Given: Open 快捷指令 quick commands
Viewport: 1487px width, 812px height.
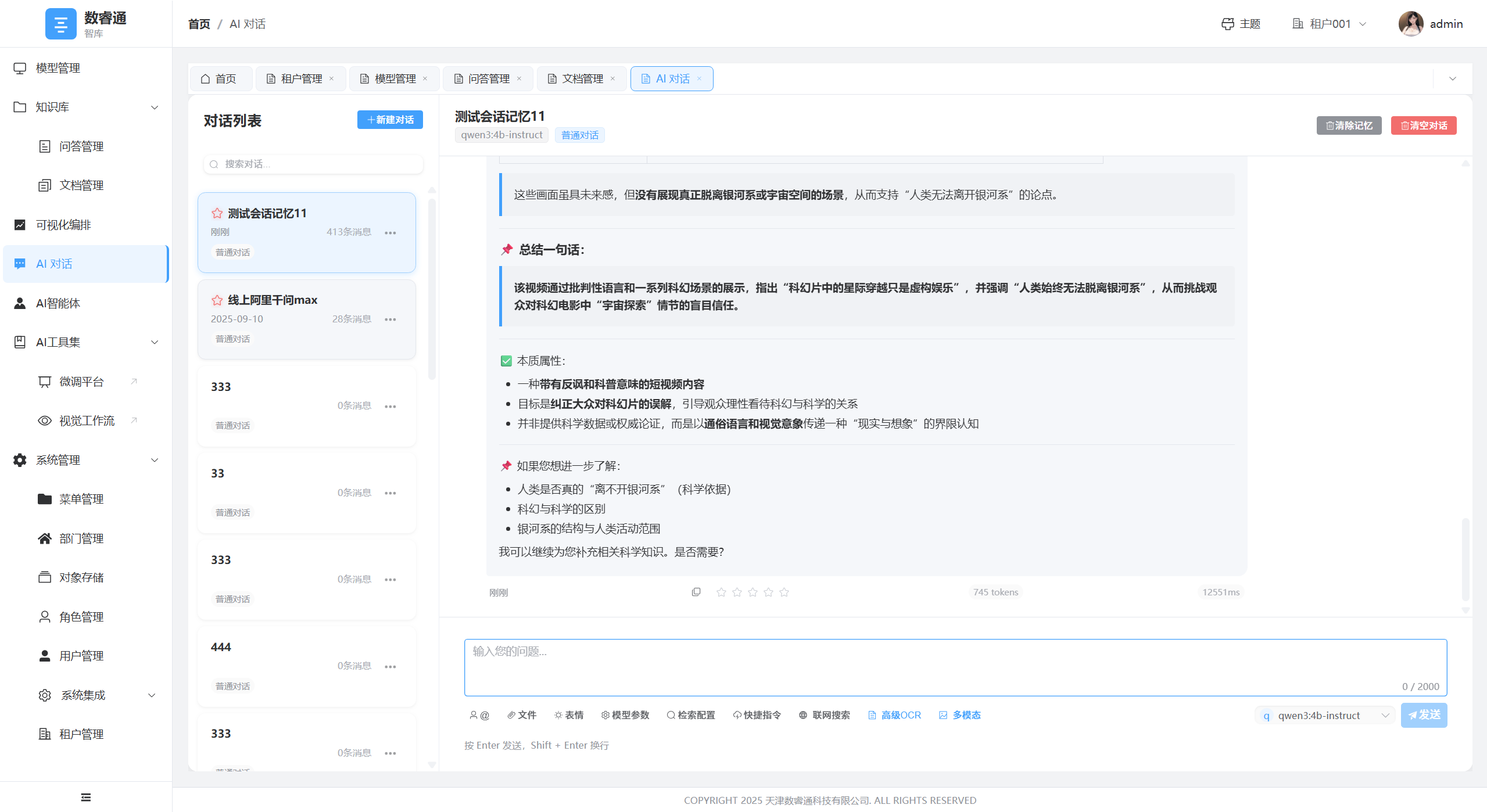Looking at the screenshot, I should pyautogui.click(x=756, y=715).
